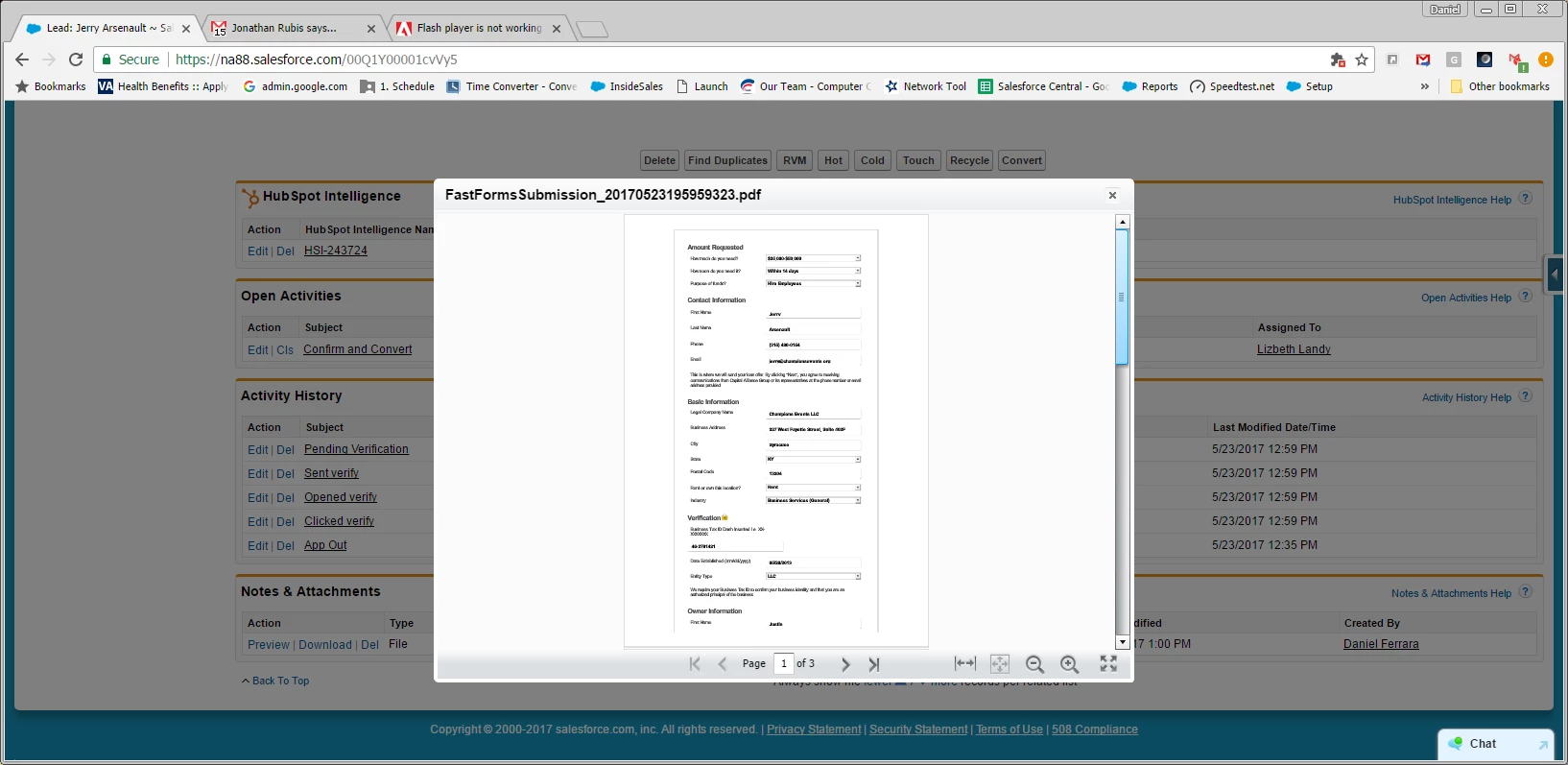Image resolution: width=1568 pixels, height=765 pixels.
Task: Open Sent verify activity link
Action: click(331, 473)
